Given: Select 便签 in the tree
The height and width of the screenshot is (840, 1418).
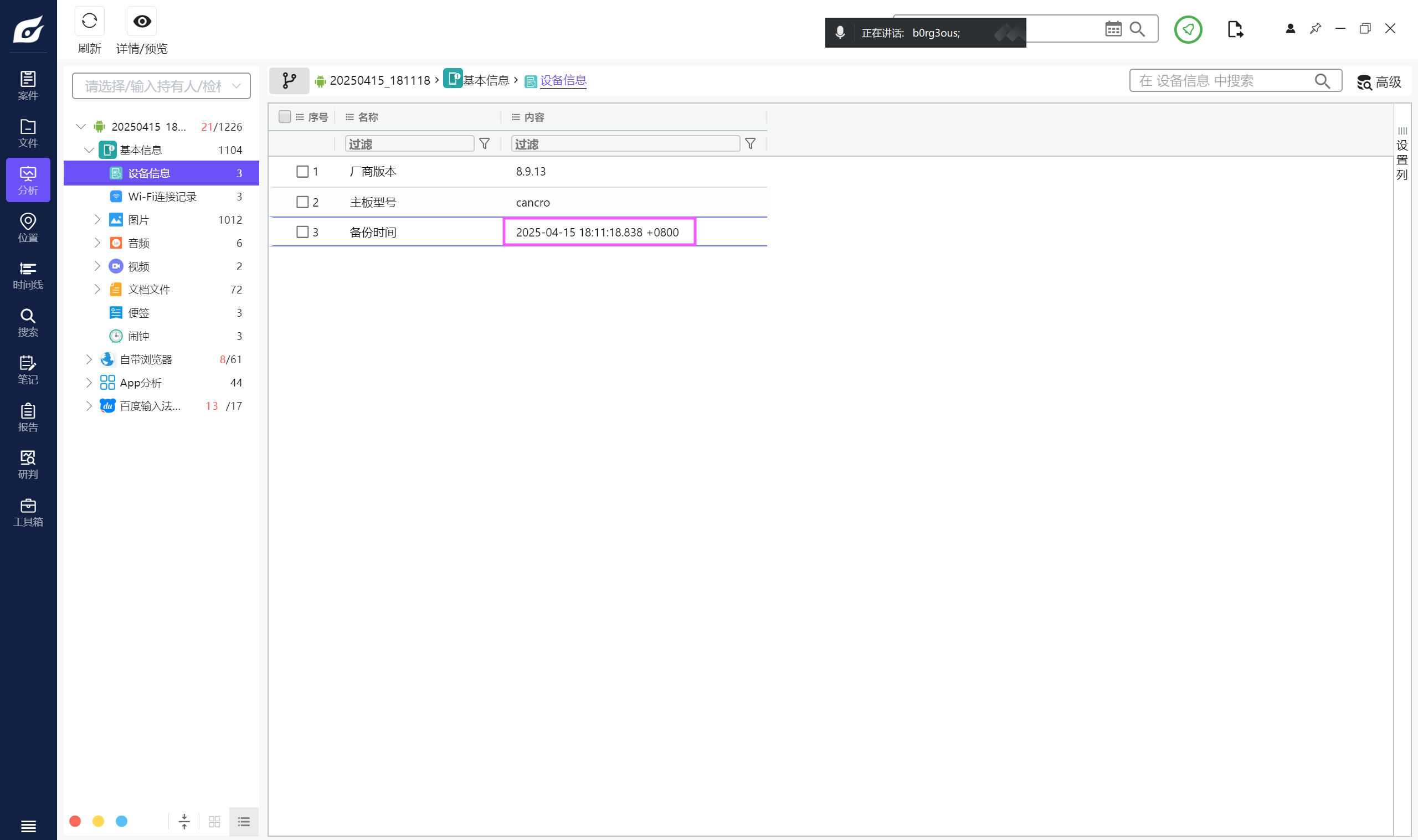Looking at the screenshot, I should click(x=161, y=313).
